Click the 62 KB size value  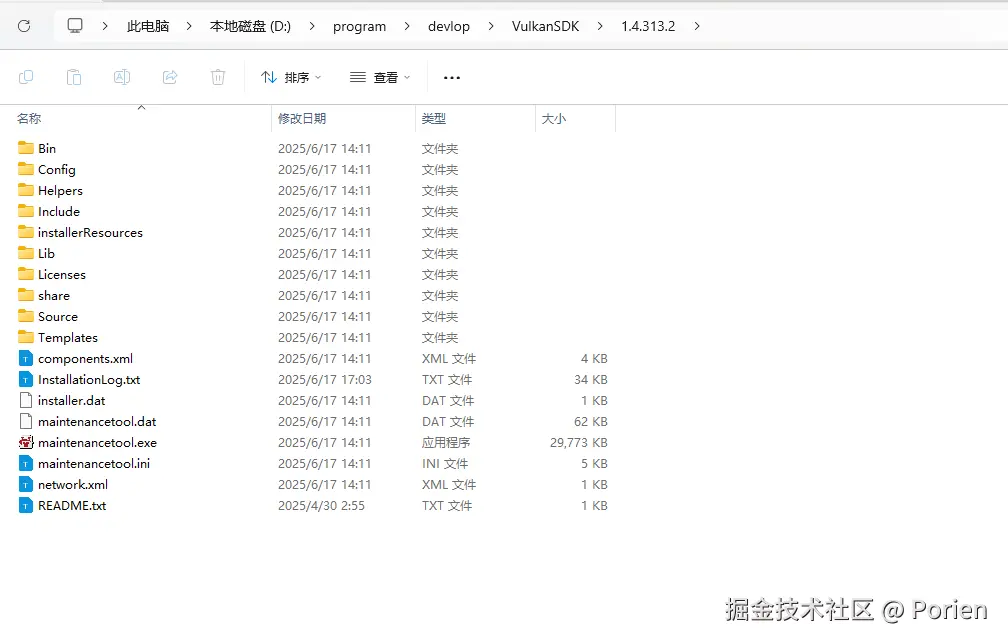(x=591, y=422)
